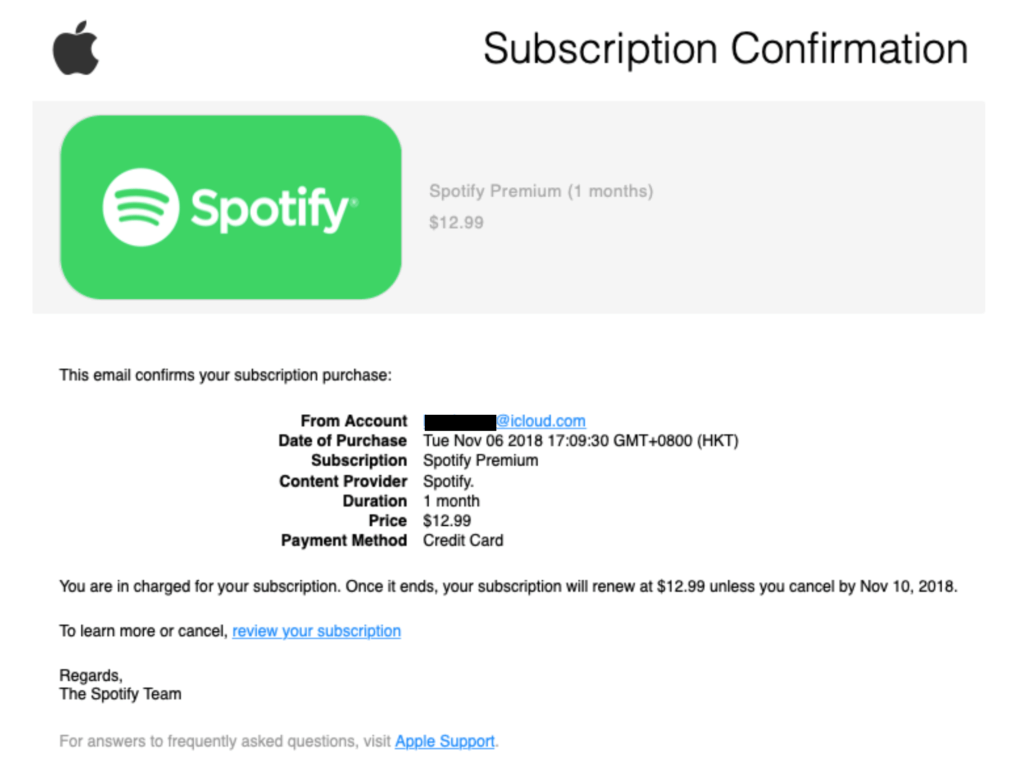1024x772 pixels.
Task: Click the gray $12.99 price under product title
Action: click(456, 222)
